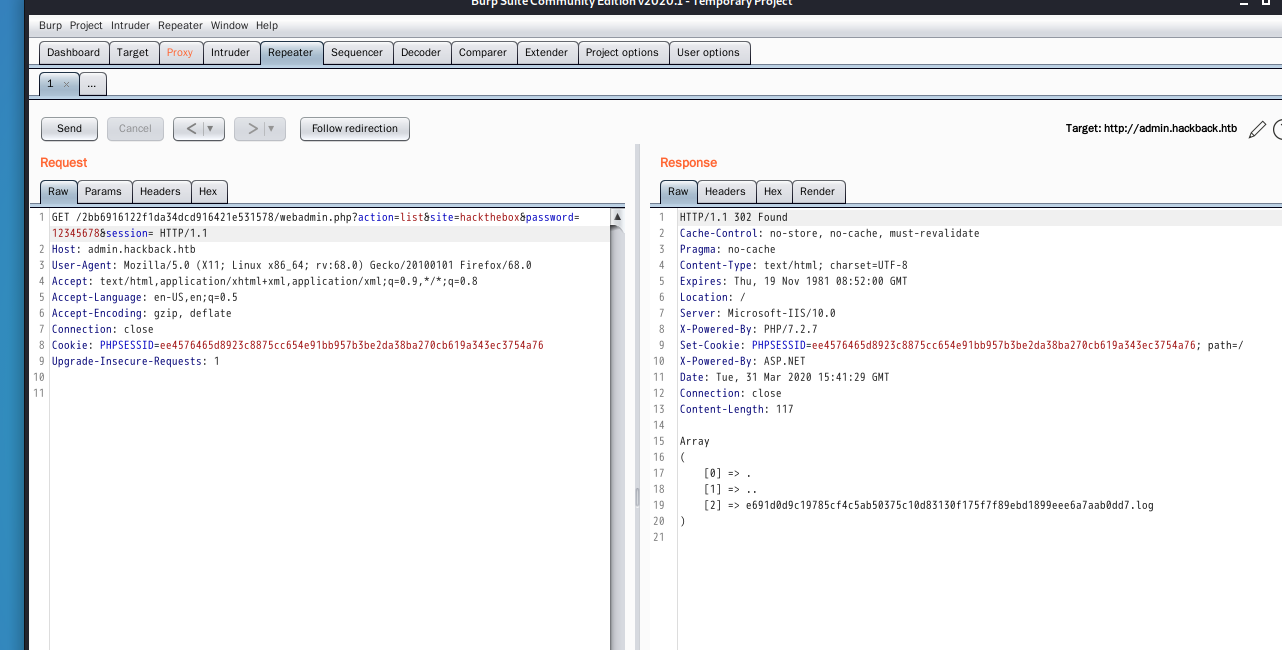Open the Window menu
Image resolution: width=1282 pixels, height=650 pixels.
point(229,25)
